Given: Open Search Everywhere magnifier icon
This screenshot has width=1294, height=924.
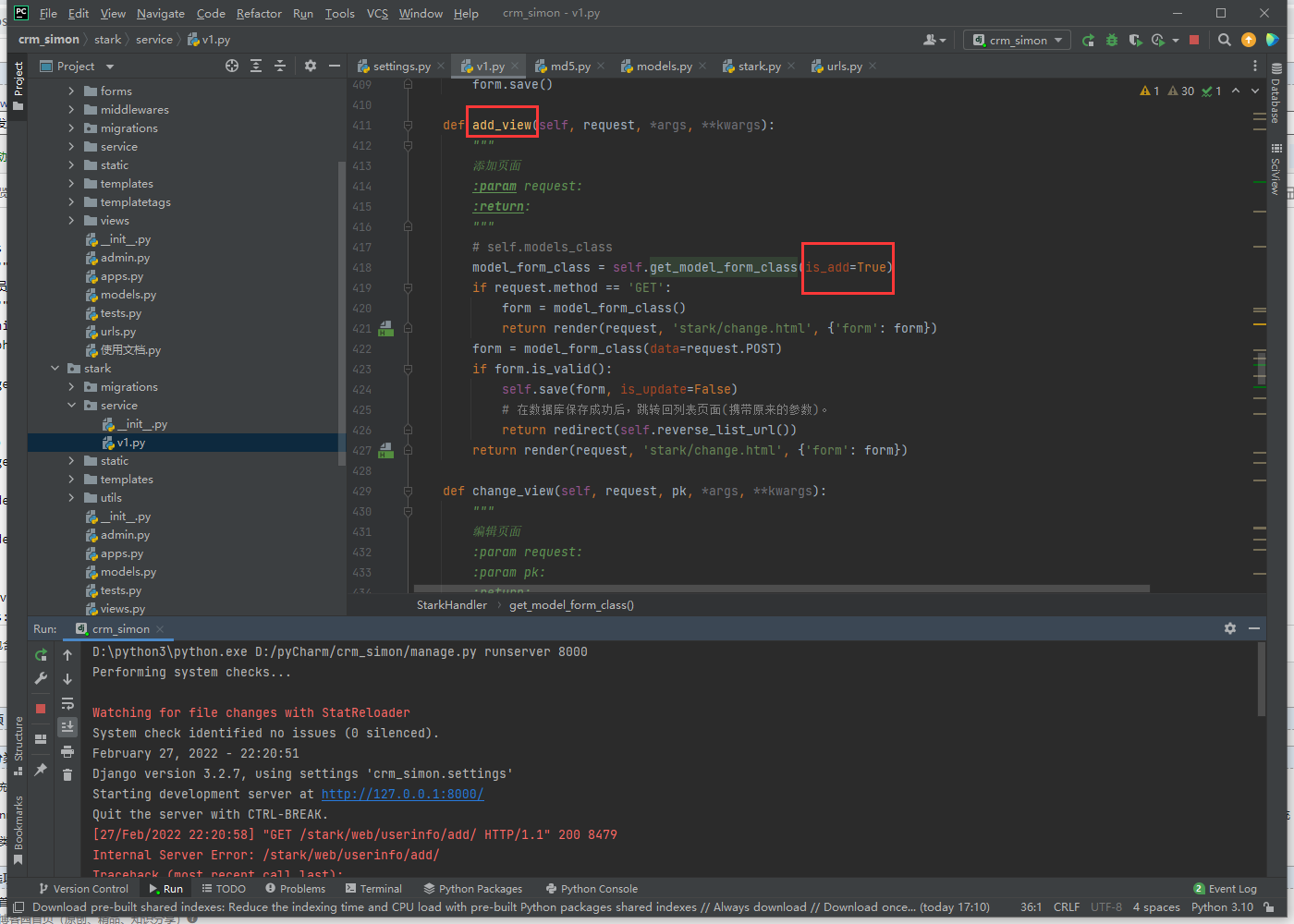Looking at the screenshot, I should (1225, 40).
